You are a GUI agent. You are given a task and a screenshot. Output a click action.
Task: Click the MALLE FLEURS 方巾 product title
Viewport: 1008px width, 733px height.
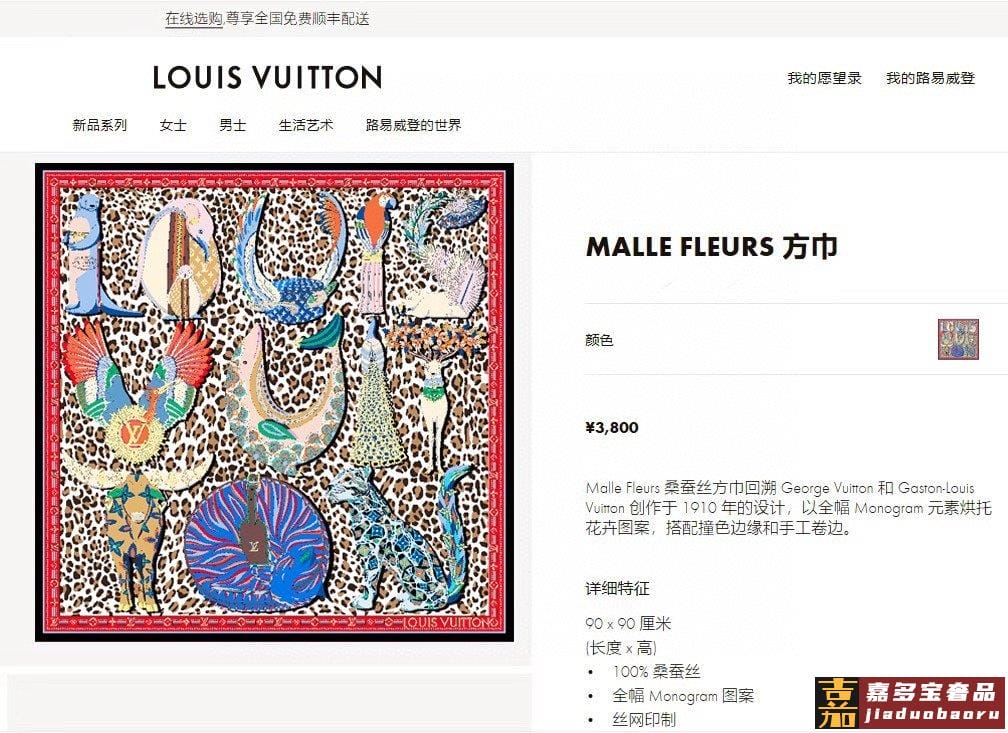(x=712, y=247)
